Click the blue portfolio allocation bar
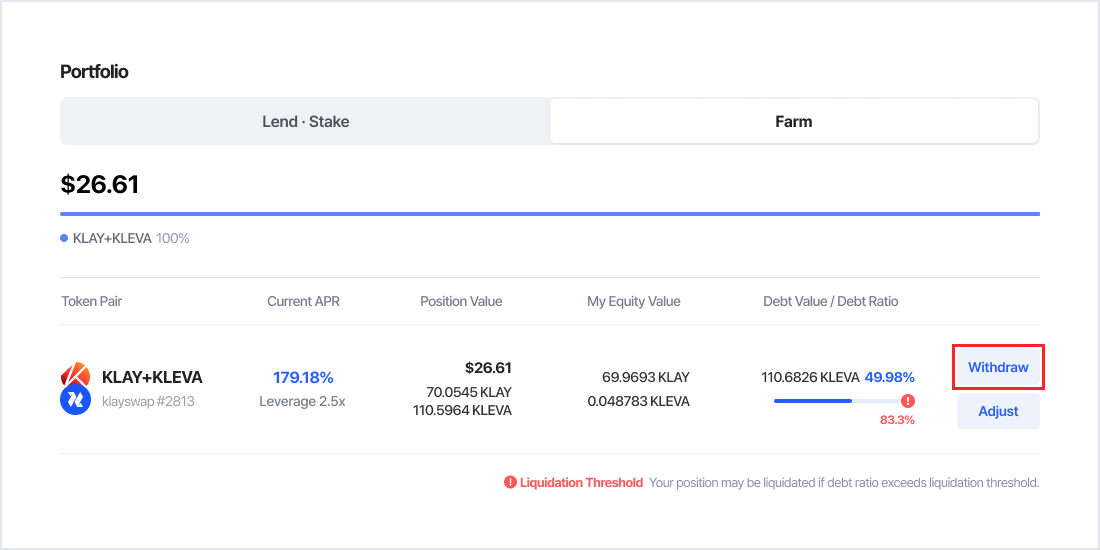The height and width of the screenshot is (550, 1100). [x=549, y=214]
